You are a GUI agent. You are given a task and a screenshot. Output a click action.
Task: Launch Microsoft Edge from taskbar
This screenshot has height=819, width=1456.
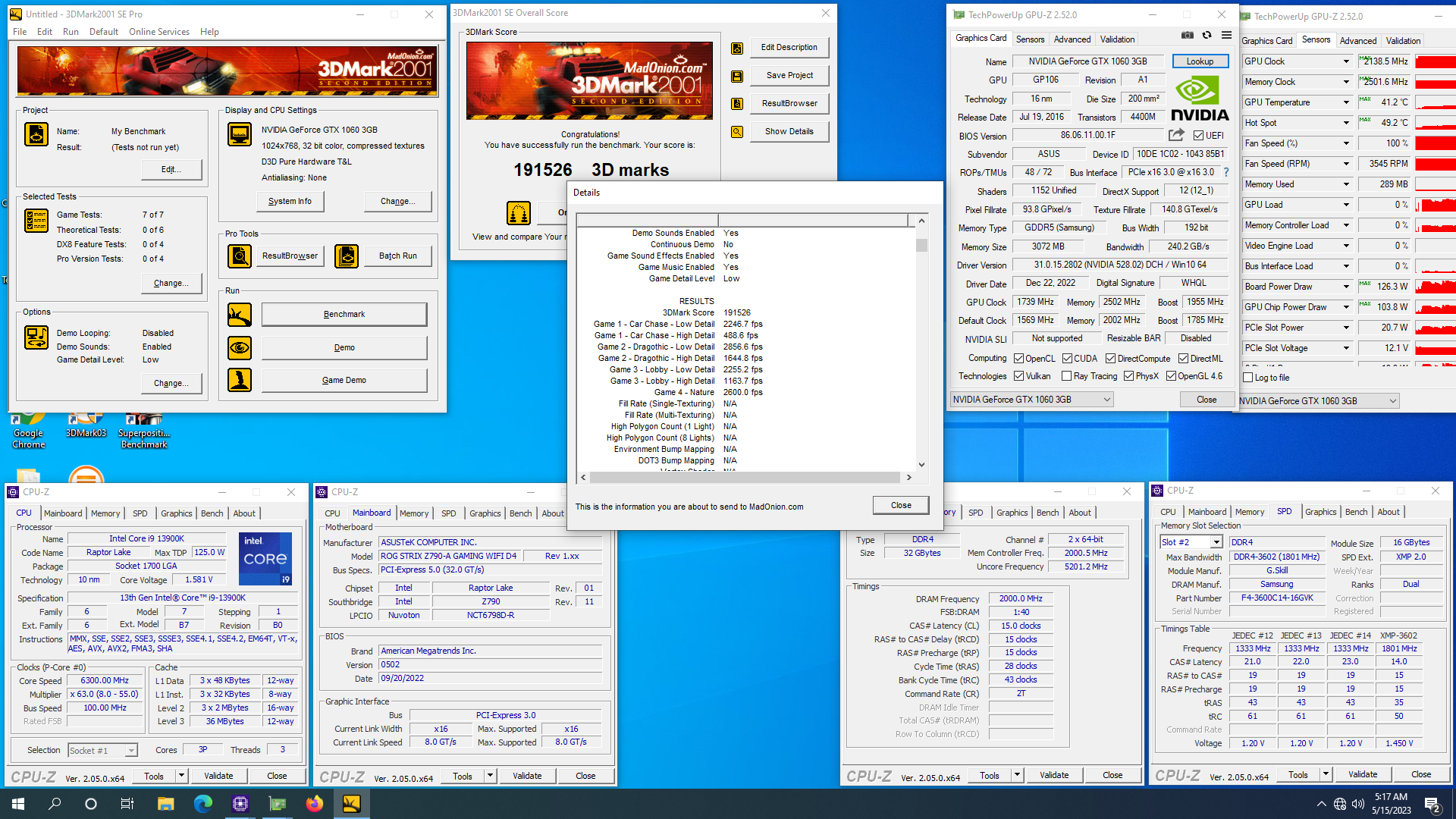click(x=203, y=804)
